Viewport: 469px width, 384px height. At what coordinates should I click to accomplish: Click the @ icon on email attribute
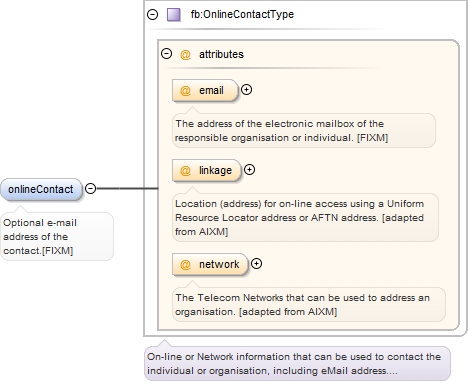coord(185,90)
